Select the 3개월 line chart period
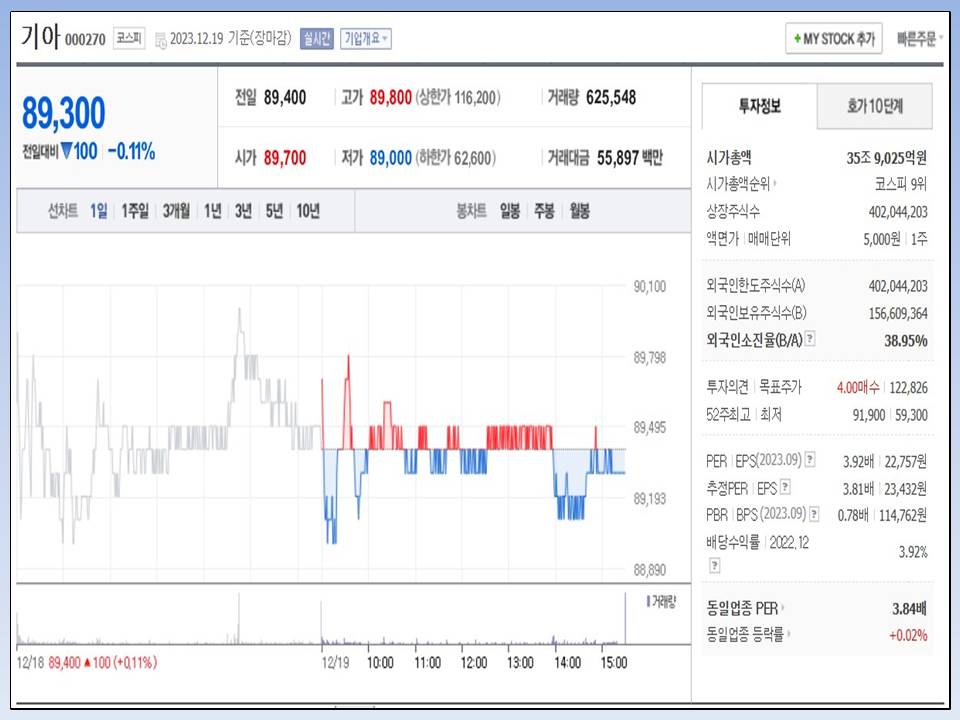 [x=176, y=211]
